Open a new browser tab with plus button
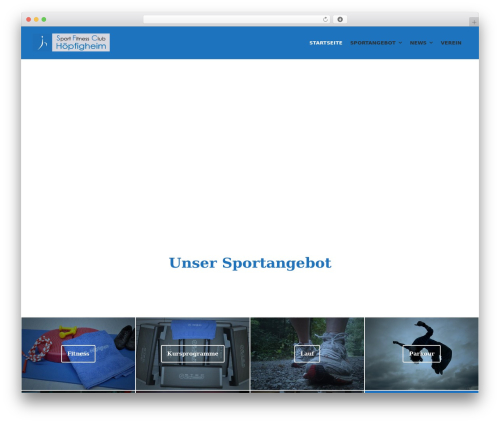The height and width of the screenshot is (423, 500). click(474, 22)
